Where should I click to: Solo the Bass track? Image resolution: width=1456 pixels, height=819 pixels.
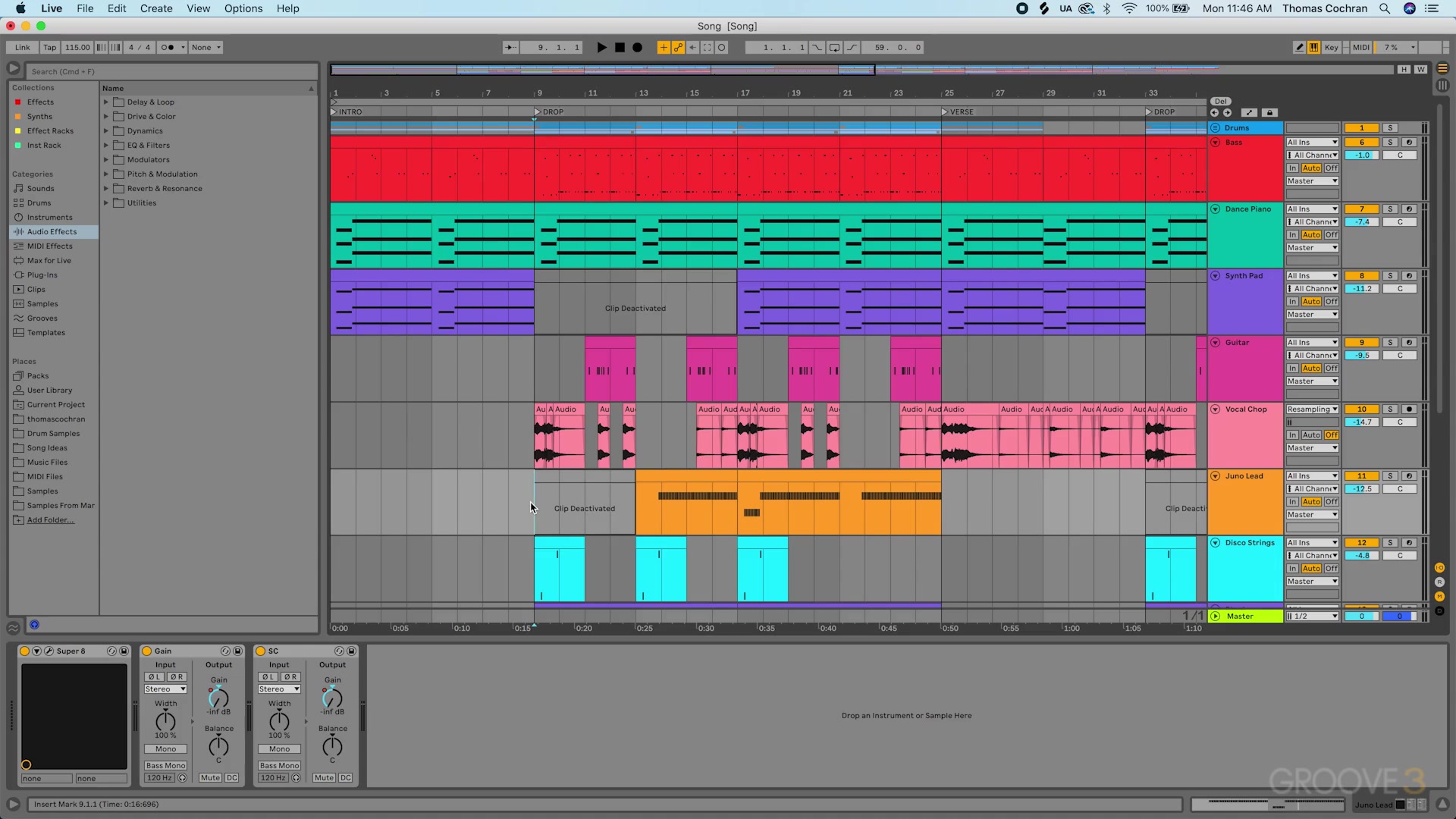click(1390, 142)
